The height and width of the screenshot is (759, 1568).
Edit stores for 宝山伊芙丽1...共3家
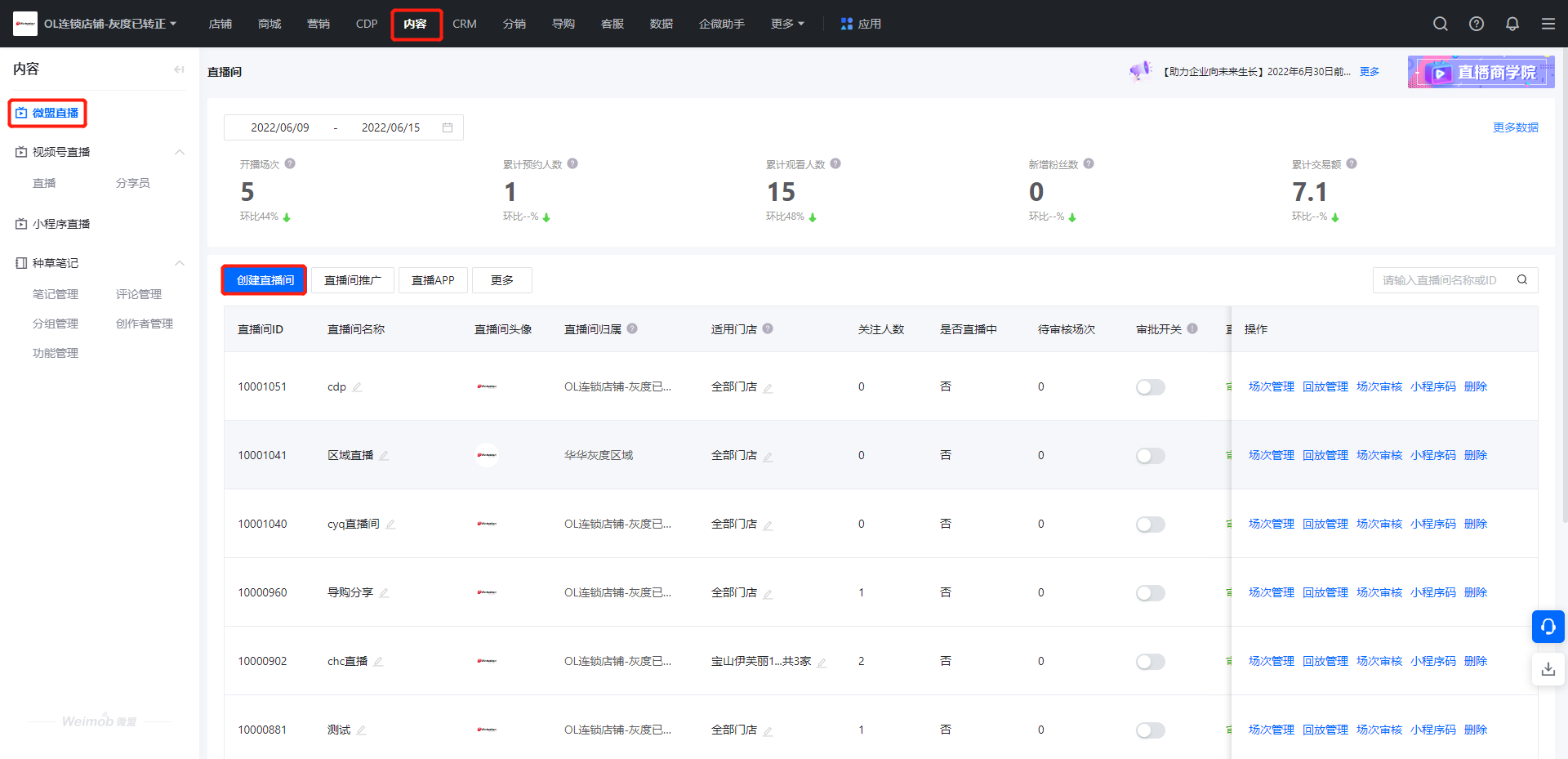(x=822, y=663)
